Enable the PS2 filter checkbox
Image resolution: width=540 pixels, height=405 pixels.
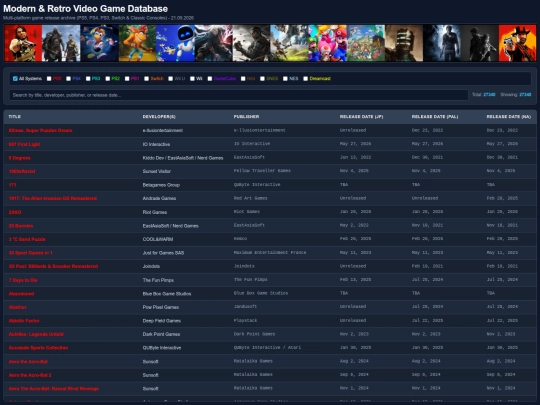click(x=107, y=79)
